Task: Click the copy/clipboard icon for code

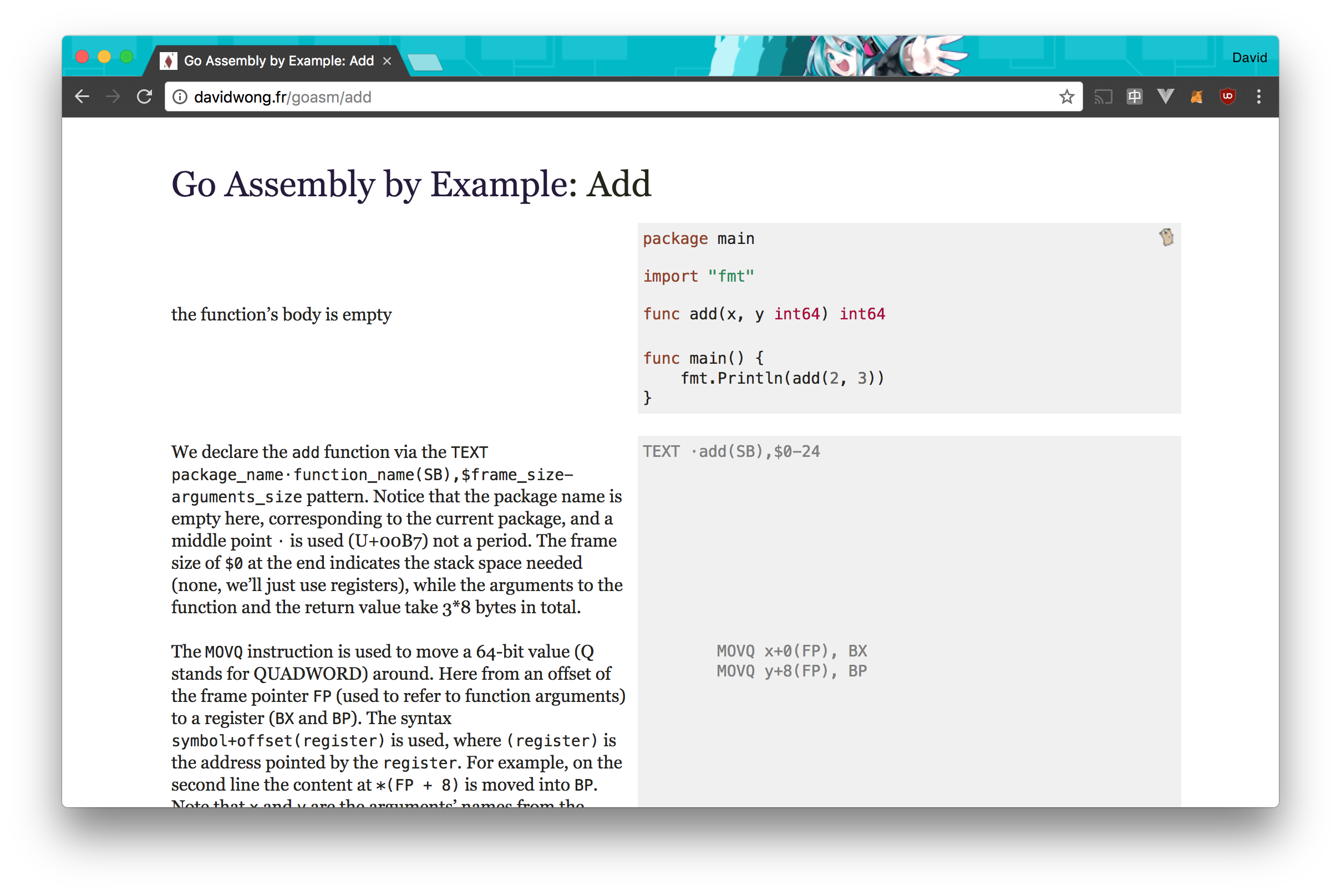Action: click(1166, 238)
